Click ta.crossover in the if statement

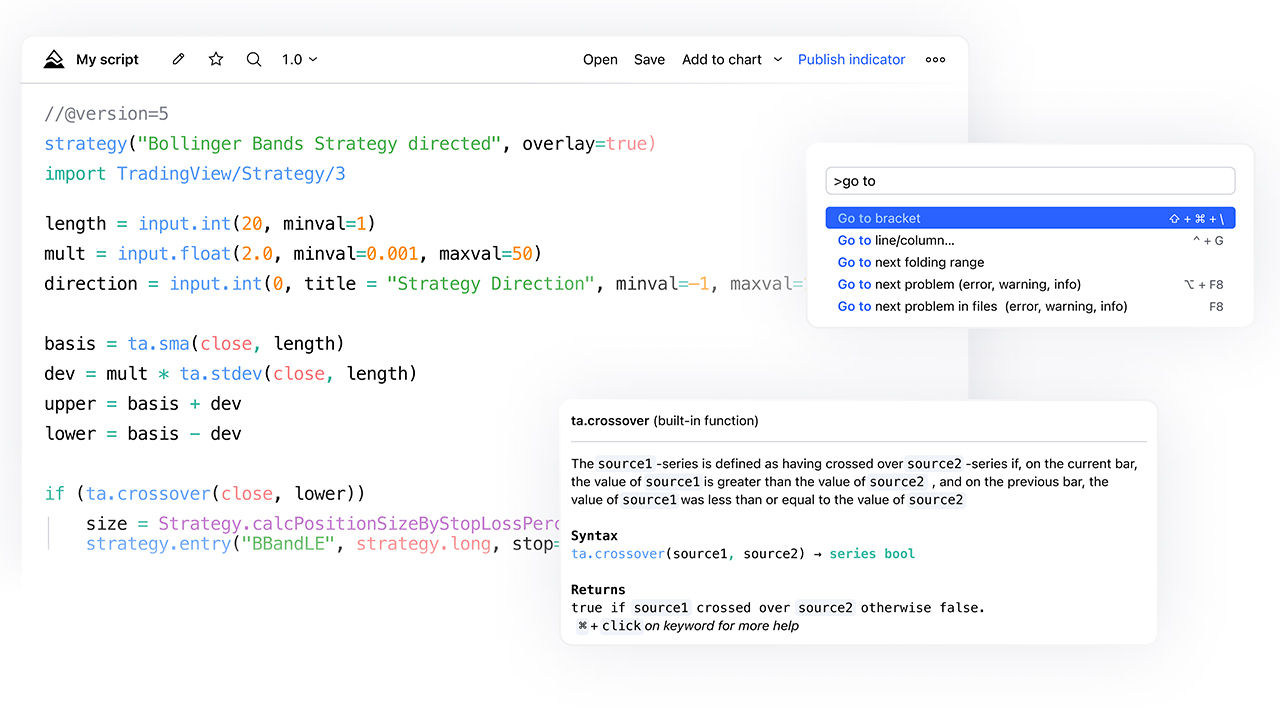149,493
